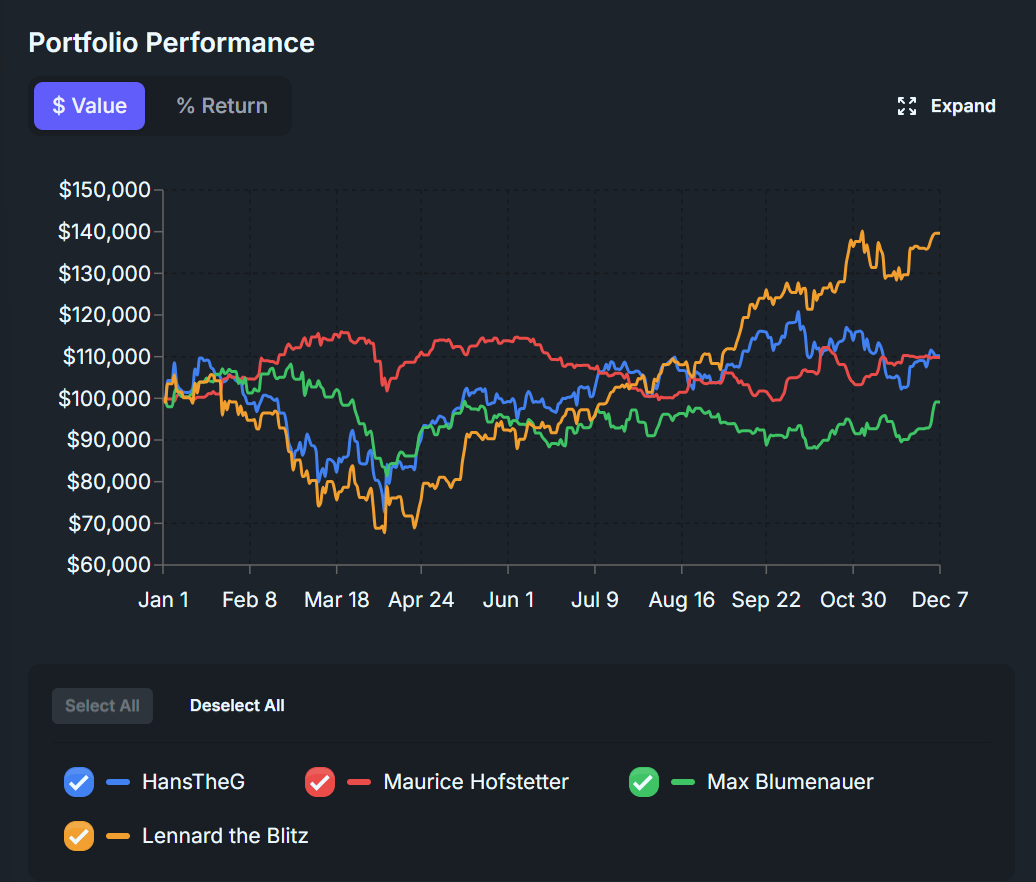Click the Select All button
The width and height of the screenshot is (1036, 882).
tap(102, 705)
